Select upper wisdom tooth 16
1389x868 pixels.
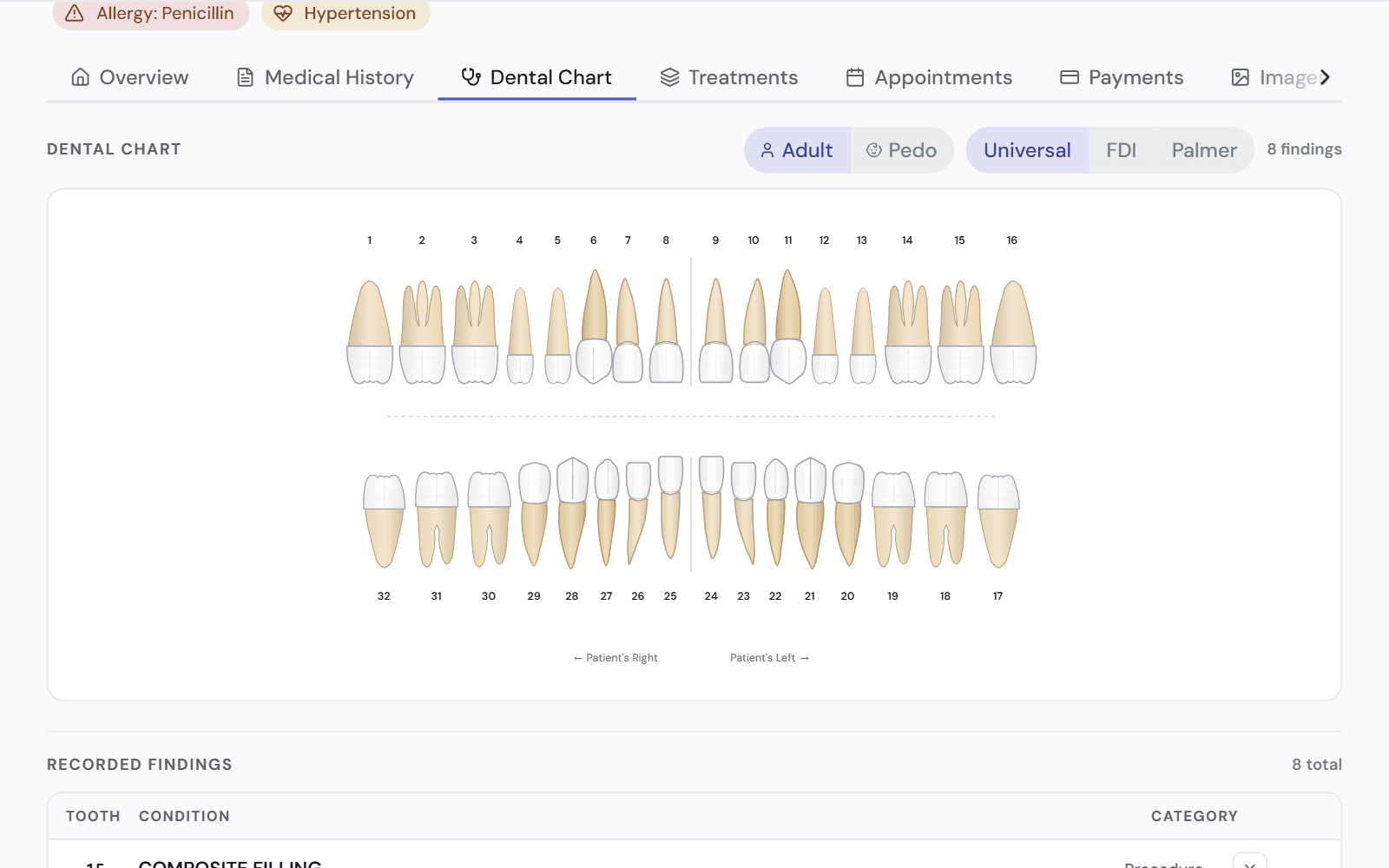tap(1013, 332)
